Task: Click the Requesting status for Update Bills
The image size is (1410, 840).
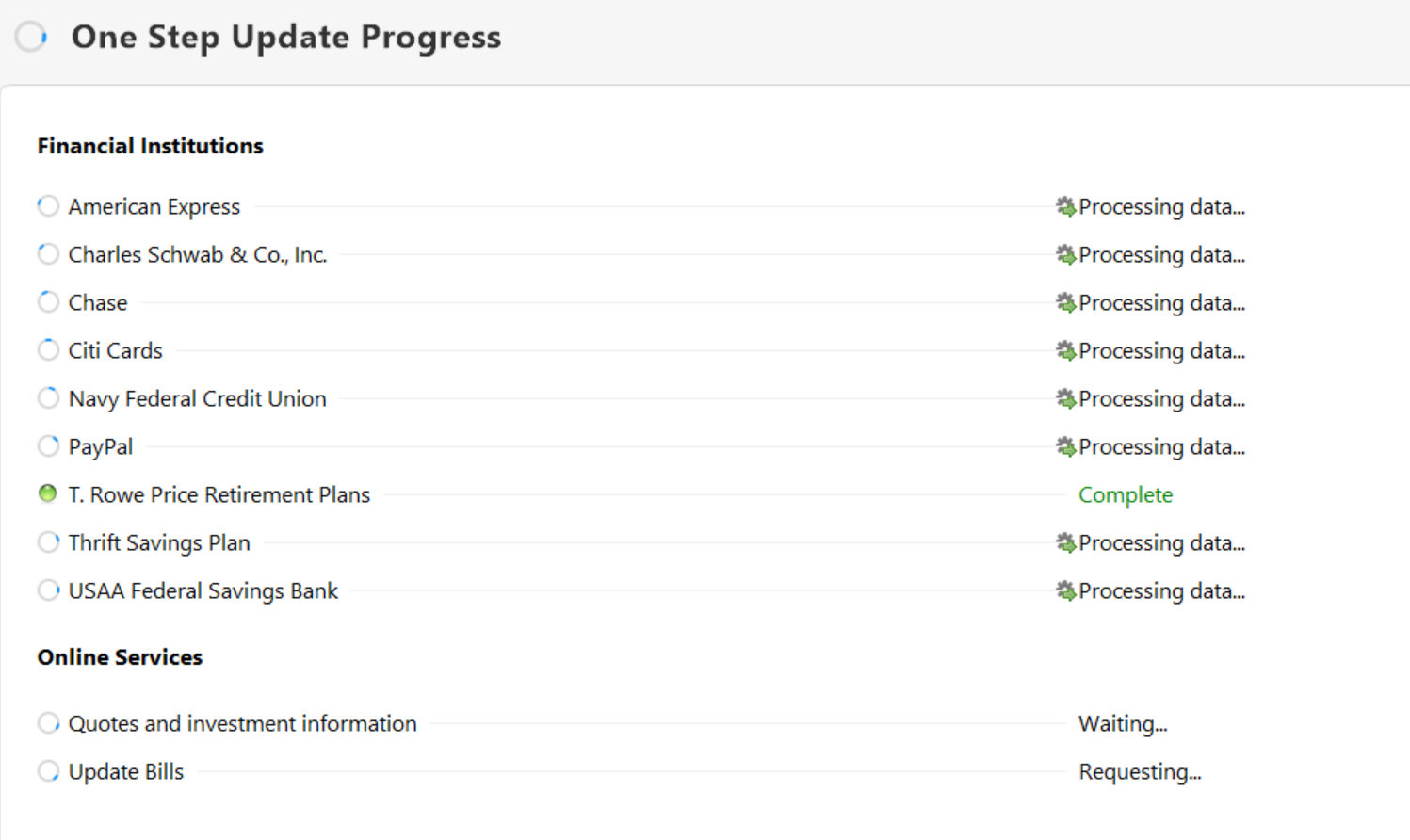Action: [1139, 771]
